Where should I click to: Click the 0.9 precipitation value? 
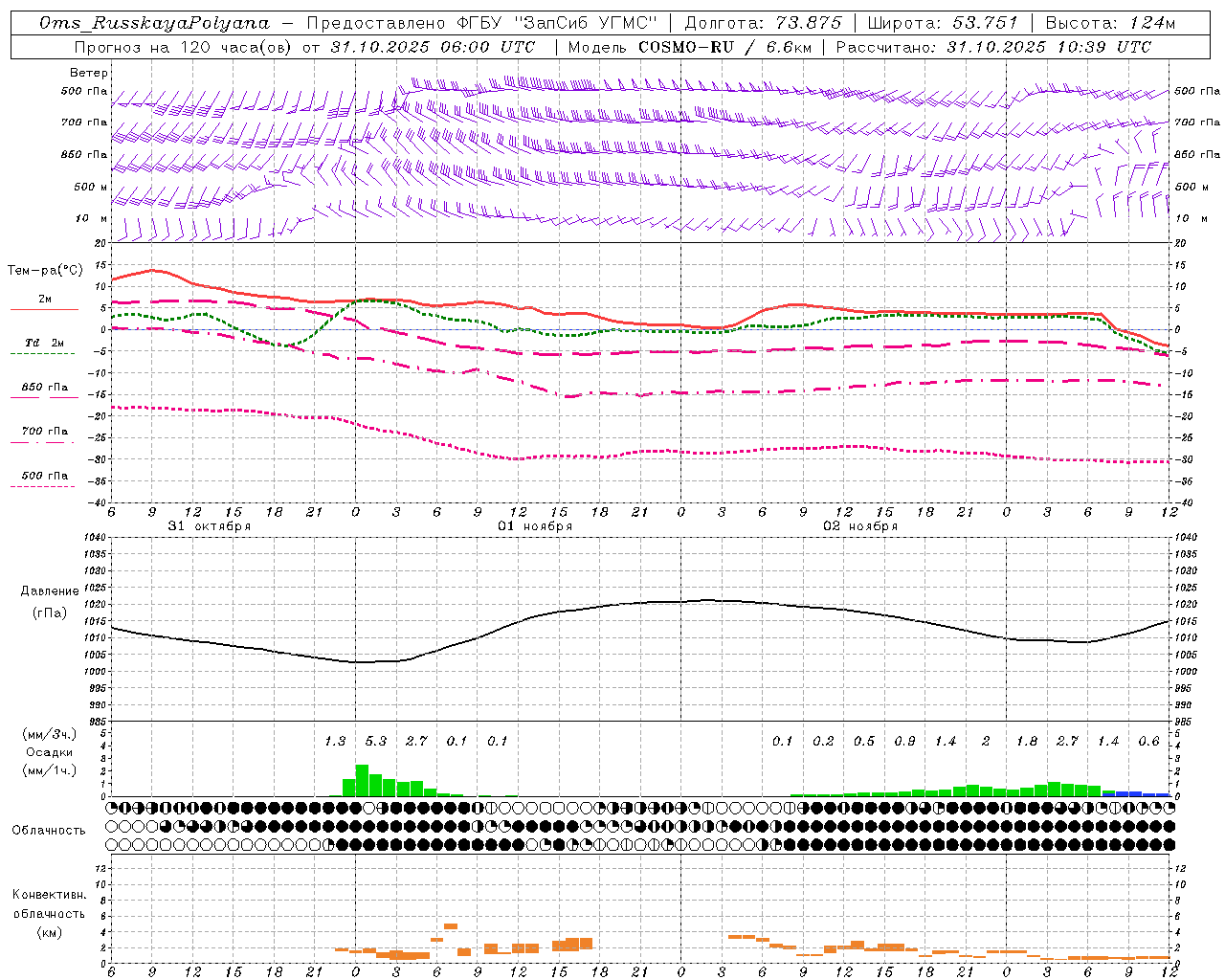point(904,742)
